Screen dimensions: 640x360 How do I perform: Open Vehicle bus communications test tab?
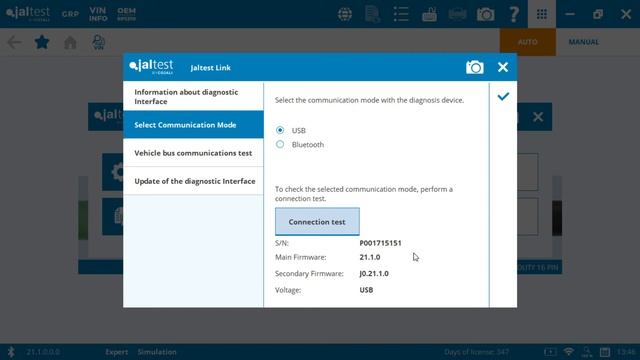point(193,153)
